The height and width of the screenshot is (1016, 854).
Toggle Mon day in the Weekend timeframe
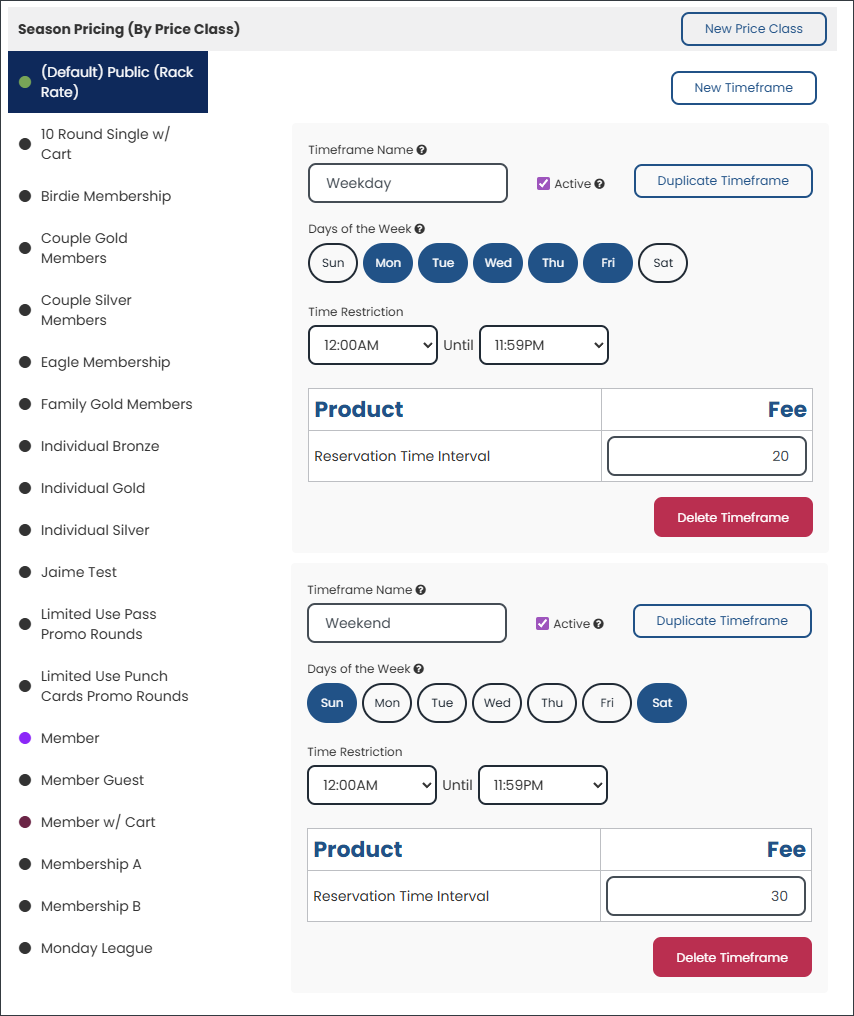[387, 703]
